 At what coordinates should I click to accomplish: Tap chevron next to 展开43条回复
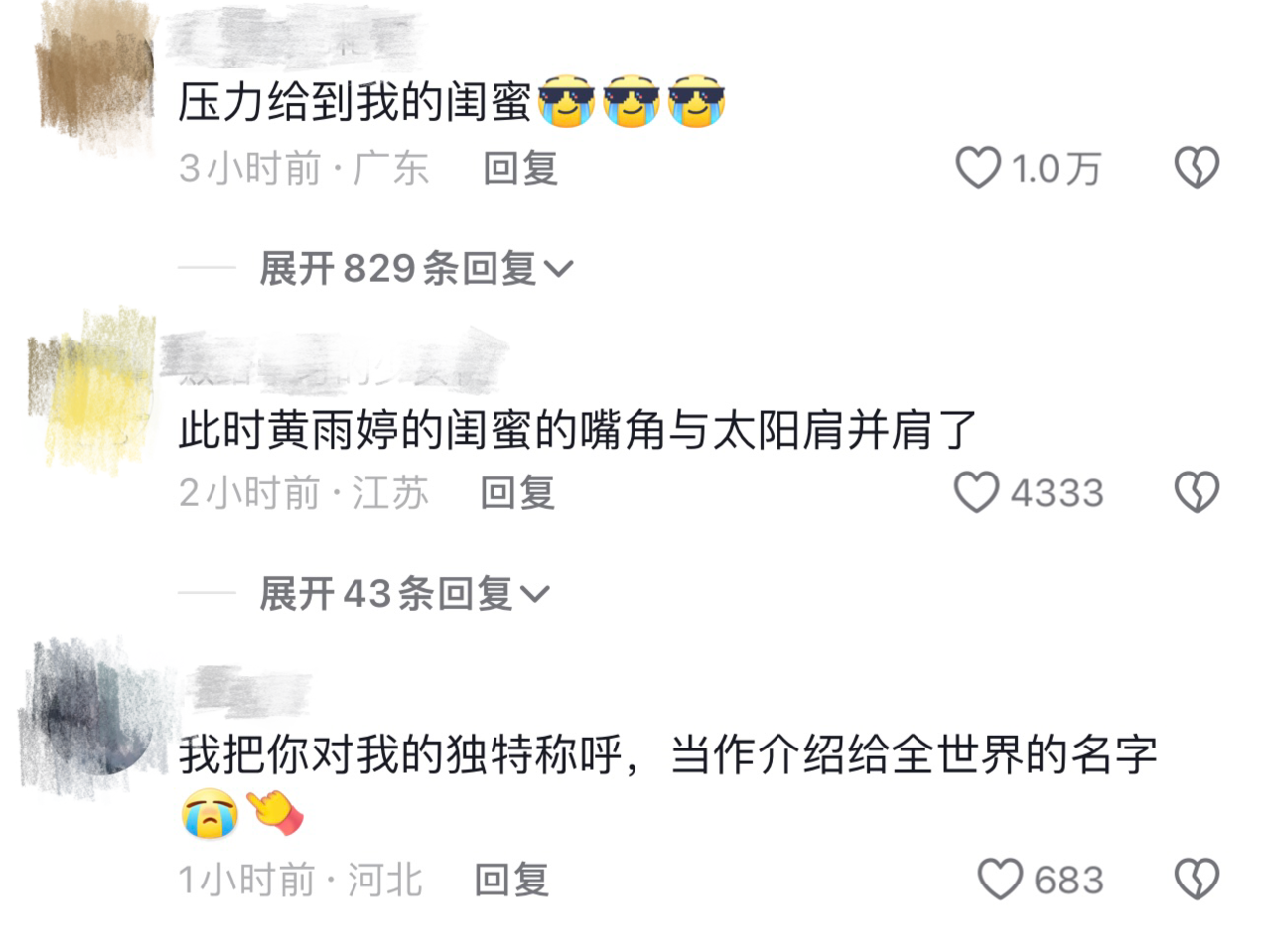coord(534,594)
